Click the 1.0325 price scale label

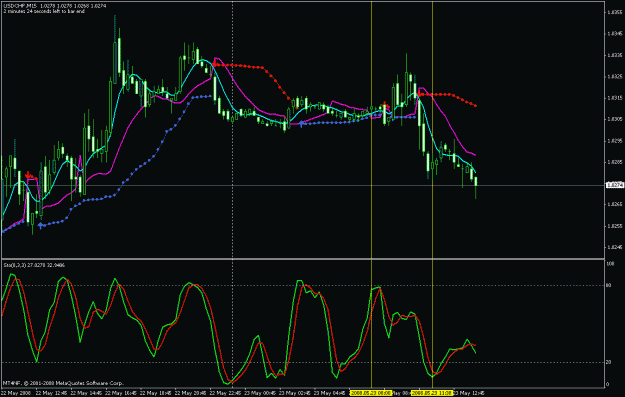(615, 76)
